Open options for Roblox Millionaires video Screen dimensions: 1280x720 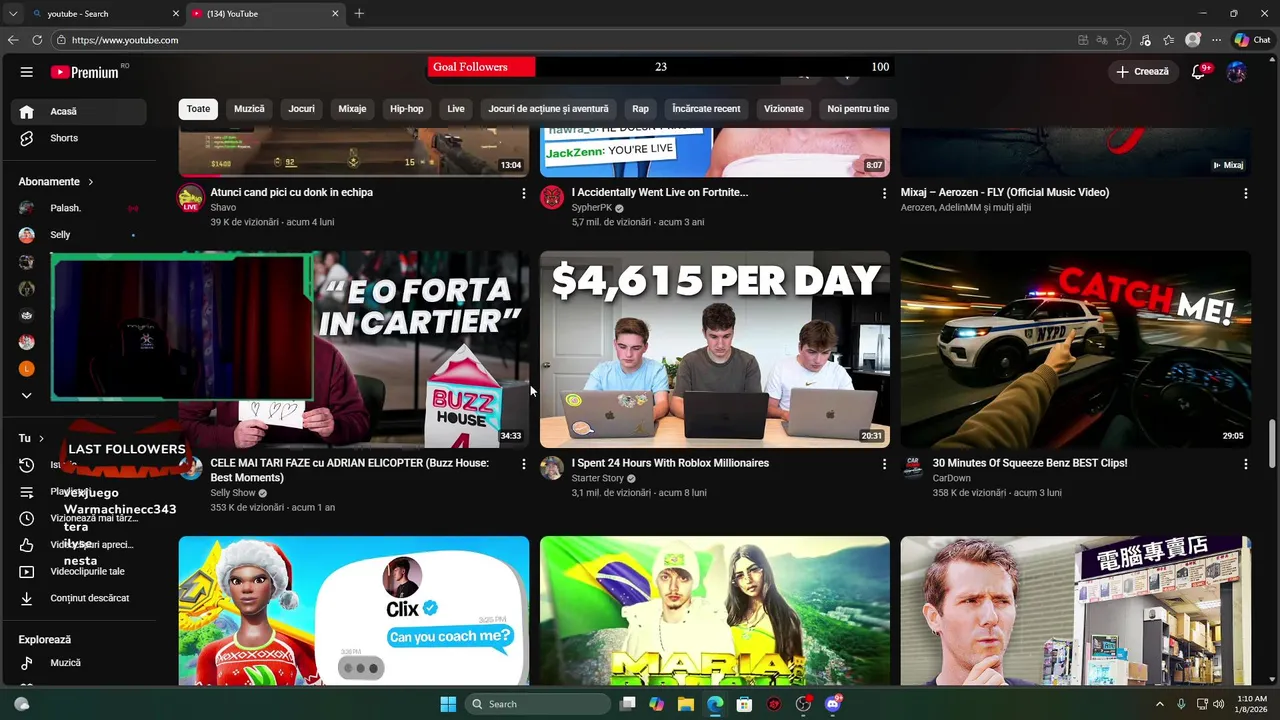click(884, 464)
